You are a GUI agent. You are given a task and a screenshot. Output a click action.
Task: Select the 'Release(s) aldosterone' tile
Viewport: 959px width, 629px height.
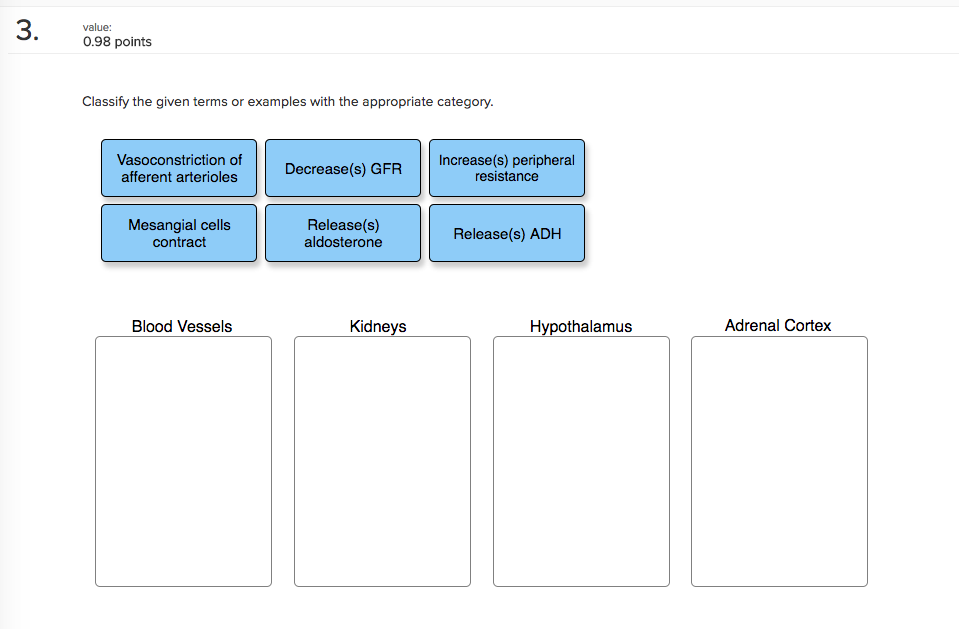pyautogui.click(x=342, y=233)
